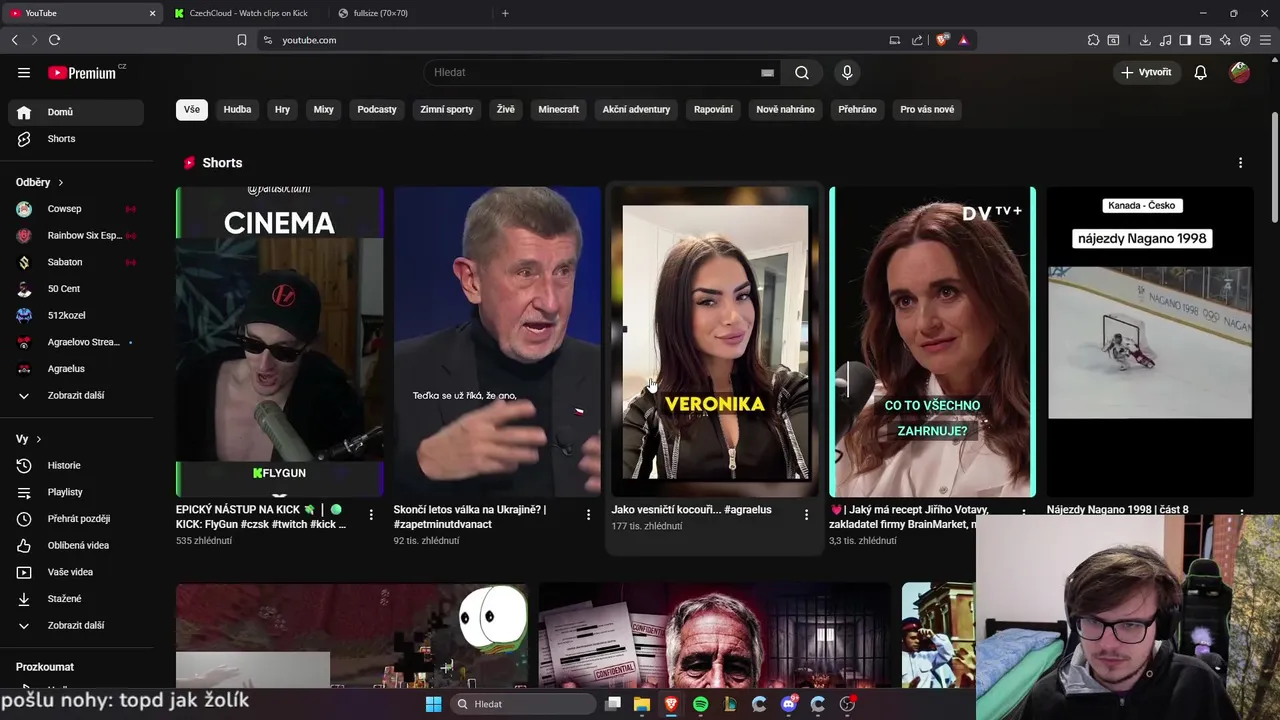Play the VERONIKA short thumbnail
This screenshot has width=1280, height=720.
[715, 341]
